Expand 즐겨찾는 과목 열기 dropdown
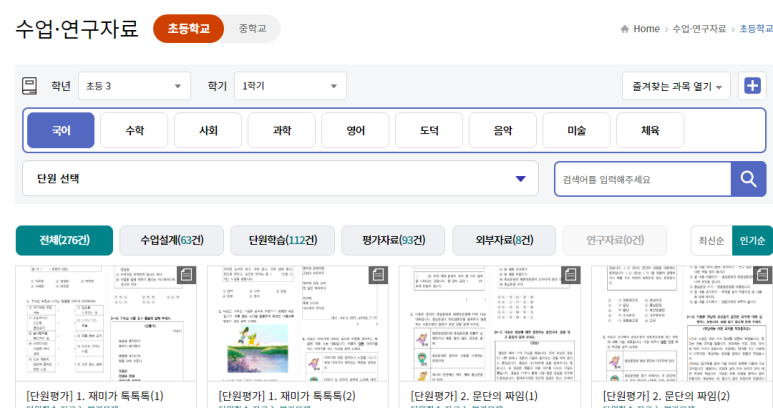773x408 pixels. tap(676, 86)
